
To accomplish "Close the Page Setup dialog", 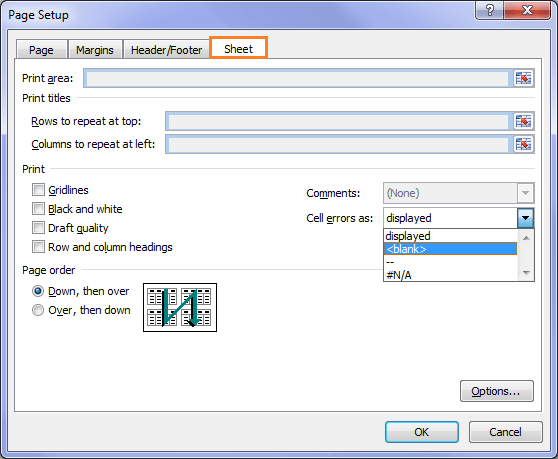I will click(x=527, y=10).
